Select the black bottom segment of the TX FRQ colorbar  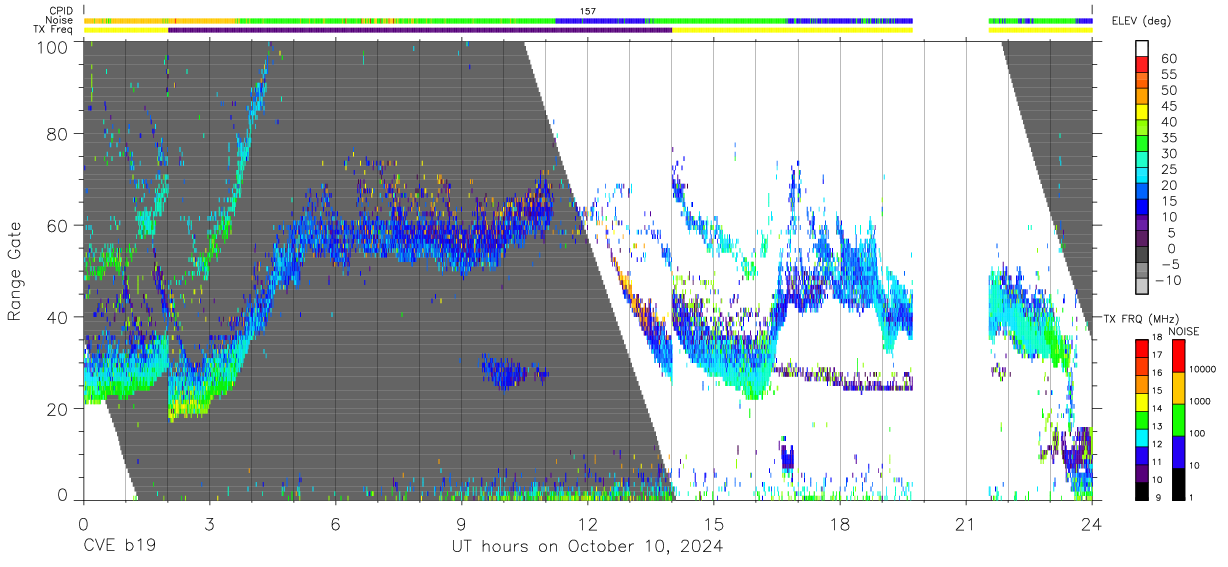tap(1141, 490)
